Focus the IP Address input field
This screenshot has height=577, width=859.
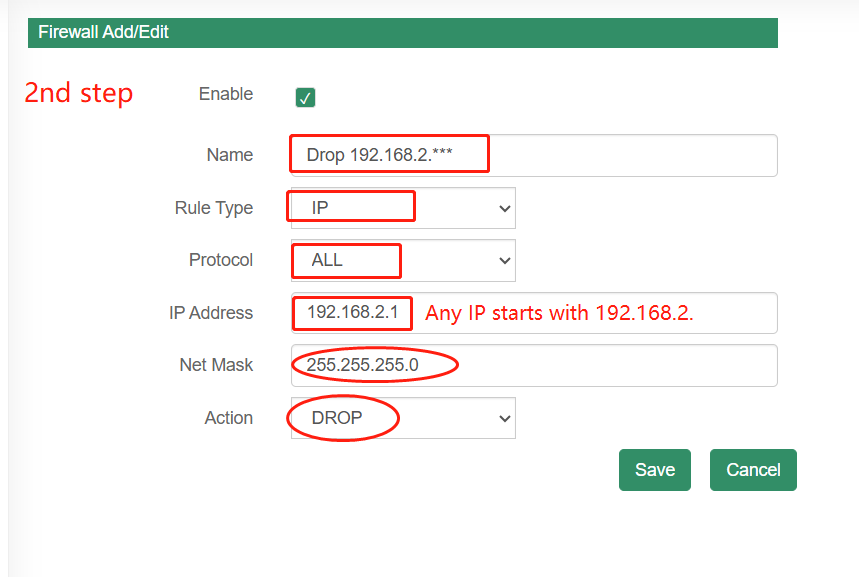pos(534,313)
